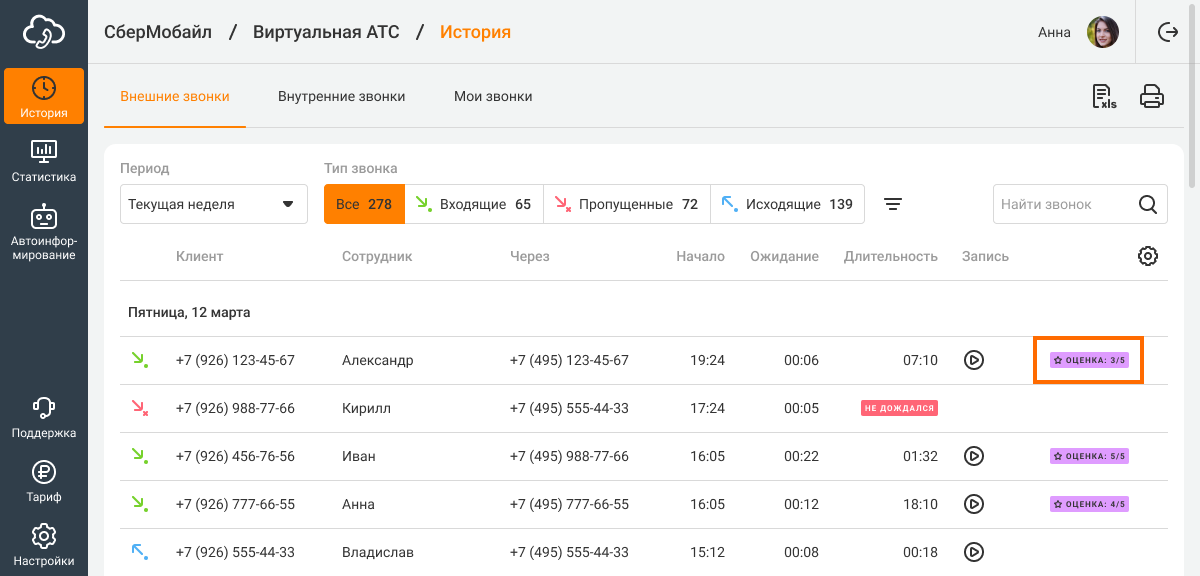
Task: Open the Тариф ruble icon
Action: (x=43, y=481)
